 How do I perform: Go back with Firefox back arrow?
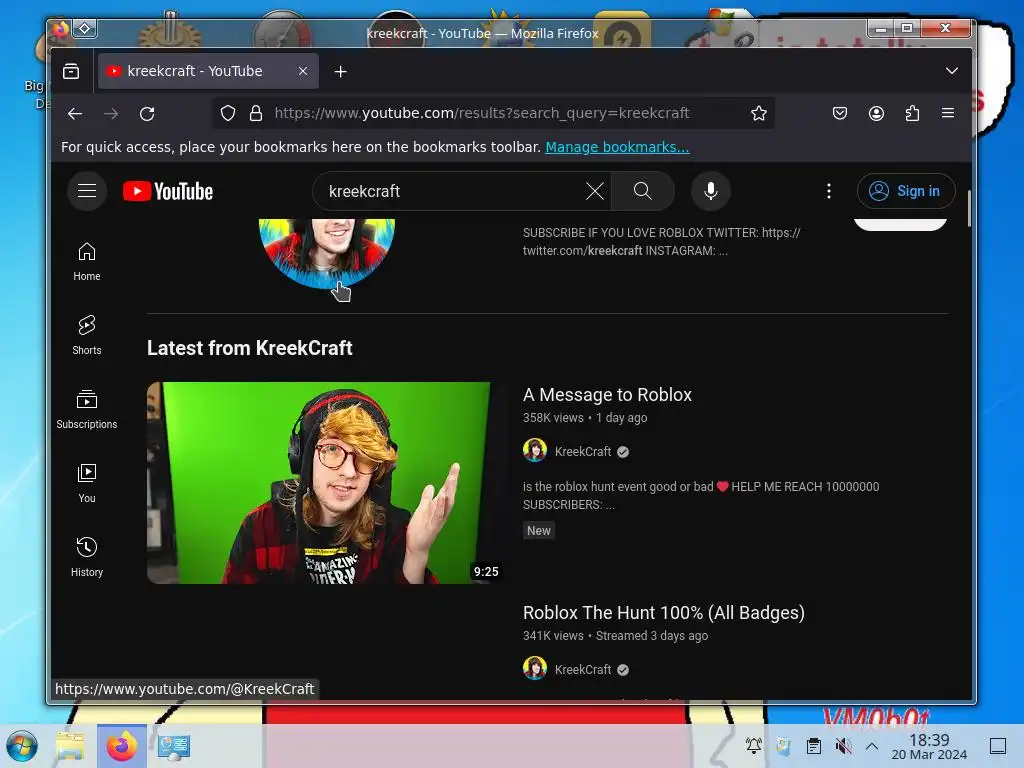(75, 114)
